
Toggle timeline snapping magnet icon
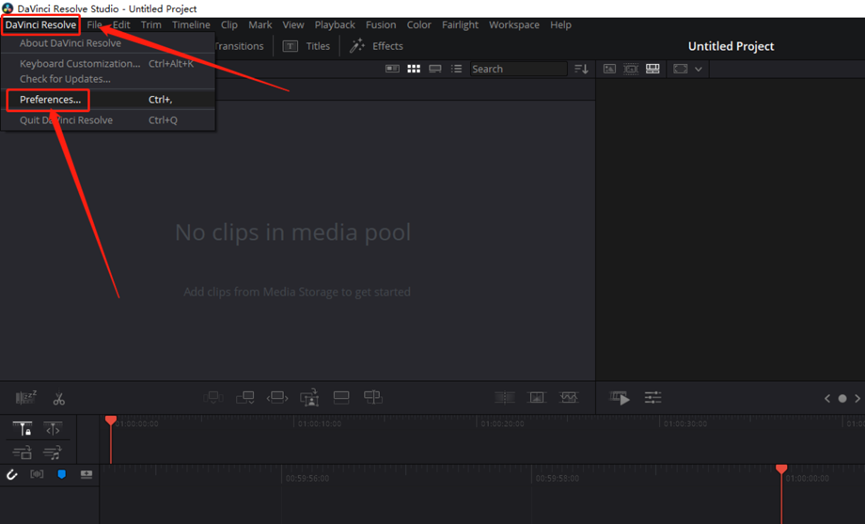coord(13,474)
